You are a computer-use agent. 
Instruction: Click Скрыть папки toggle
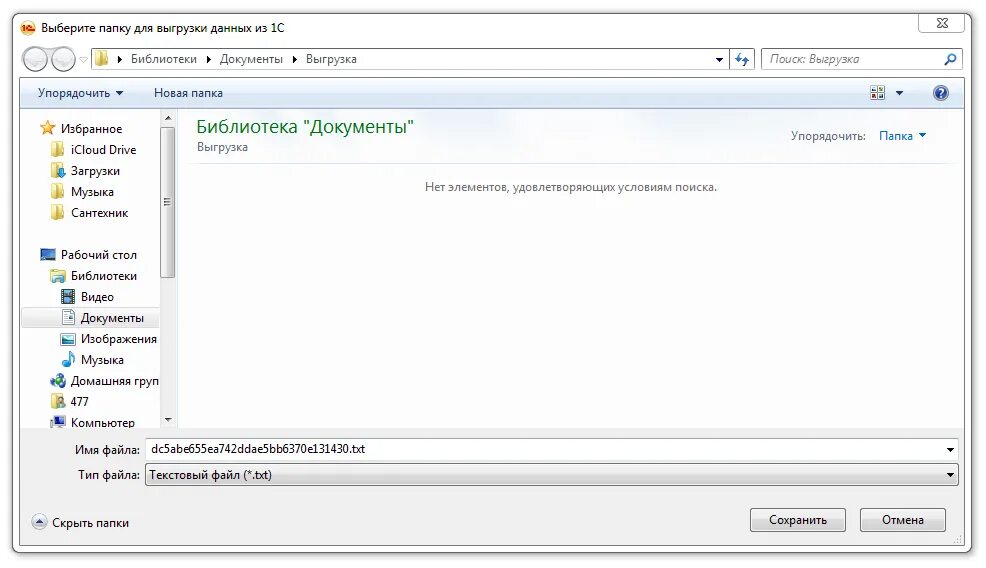tap(80, 523)
